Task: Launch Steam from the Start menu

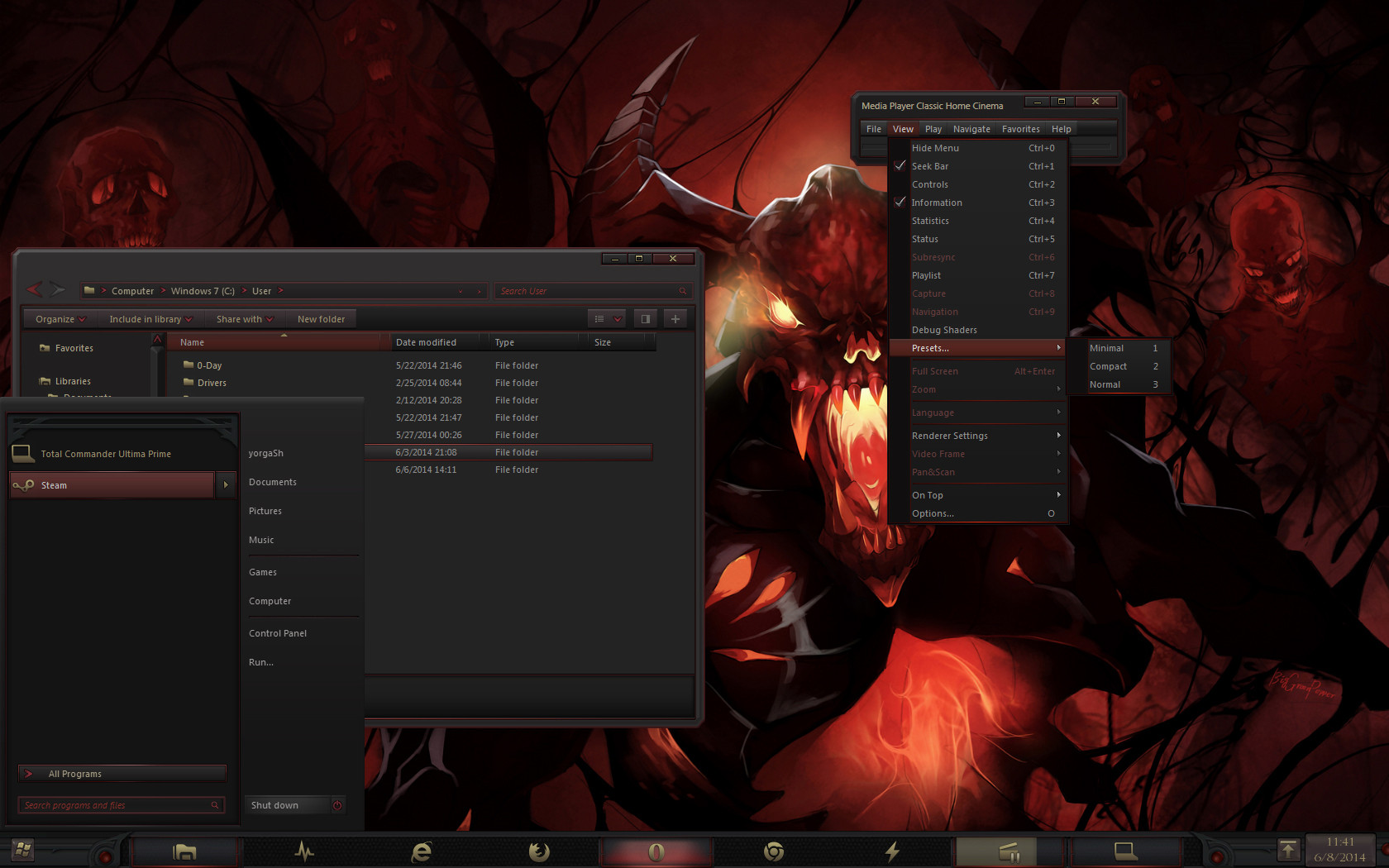Action: [x=112, y=485]
